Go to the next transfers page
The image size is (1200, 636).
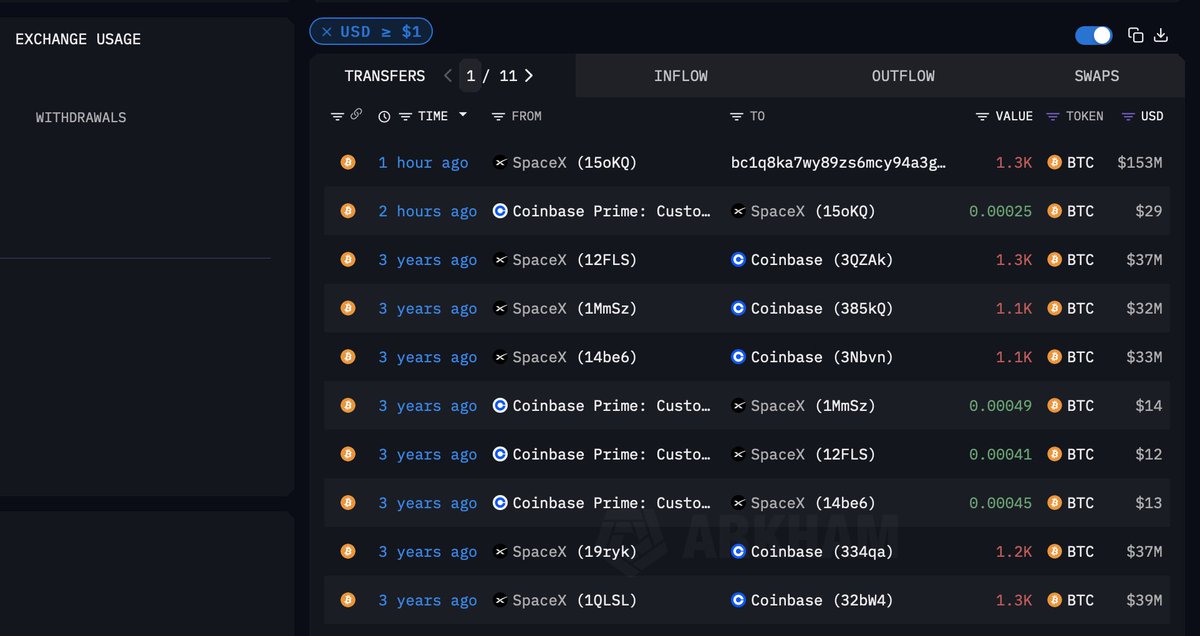coord(529,76)
